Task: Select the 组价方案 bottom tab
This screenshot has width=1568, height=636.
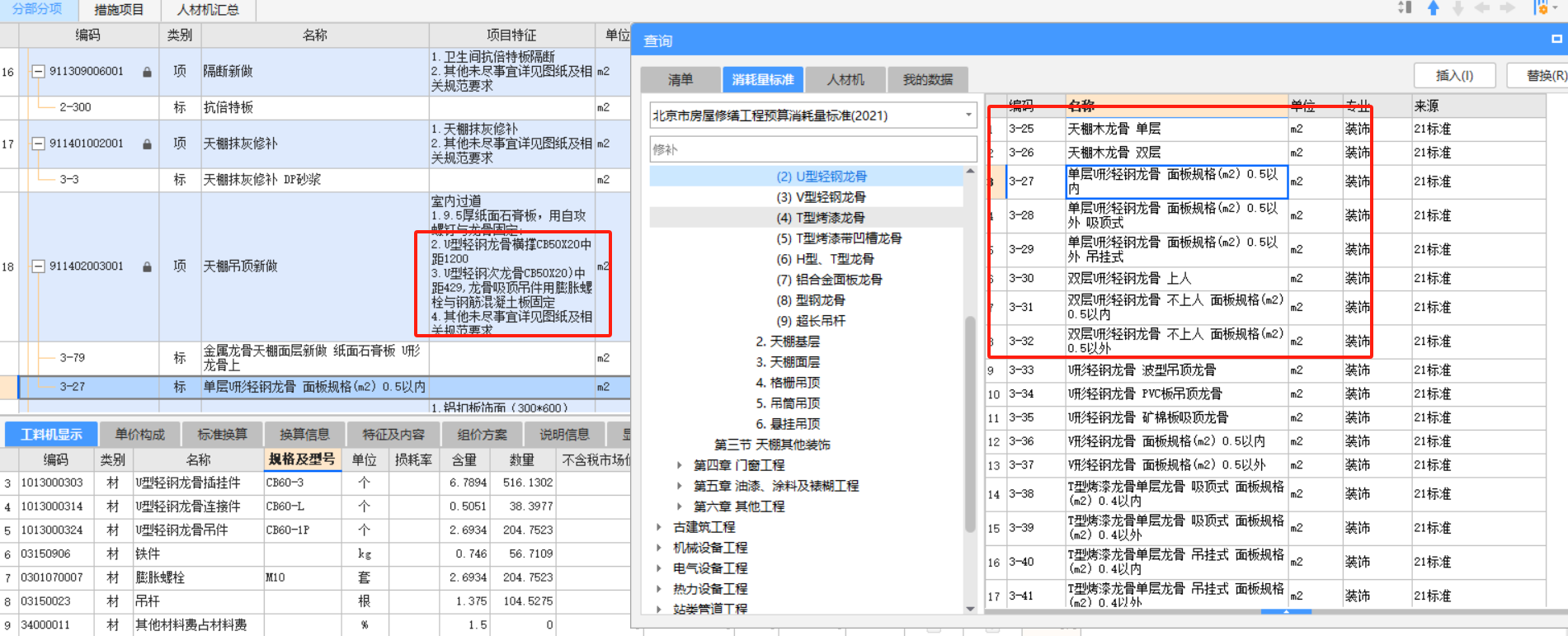Action: point(482,435)
